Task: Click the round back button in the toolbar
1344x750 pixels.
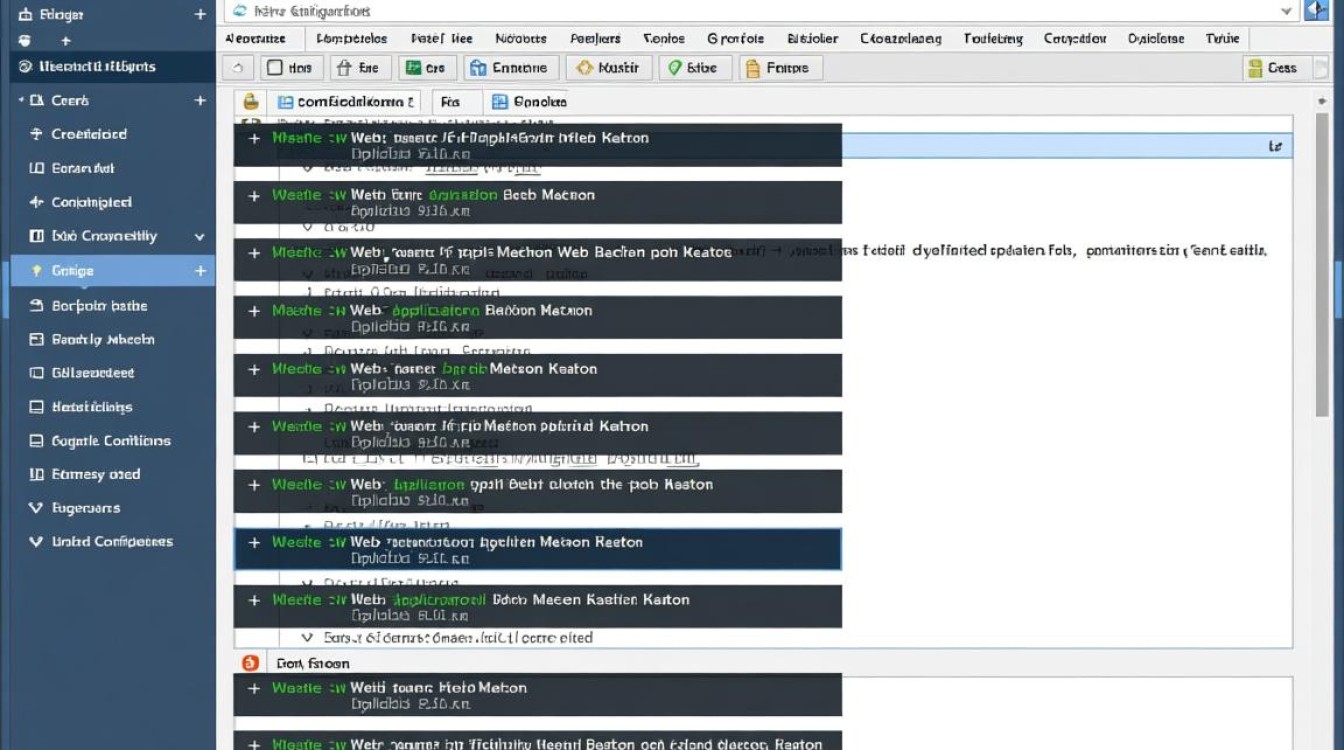Action: pos(237,68)
